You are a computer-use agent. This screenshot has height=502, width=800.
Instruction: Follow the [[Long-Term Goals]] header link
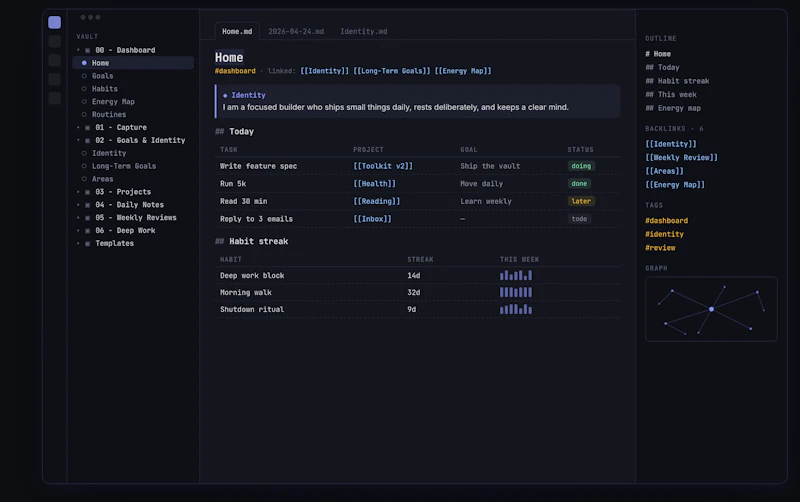tap(391, 71)
